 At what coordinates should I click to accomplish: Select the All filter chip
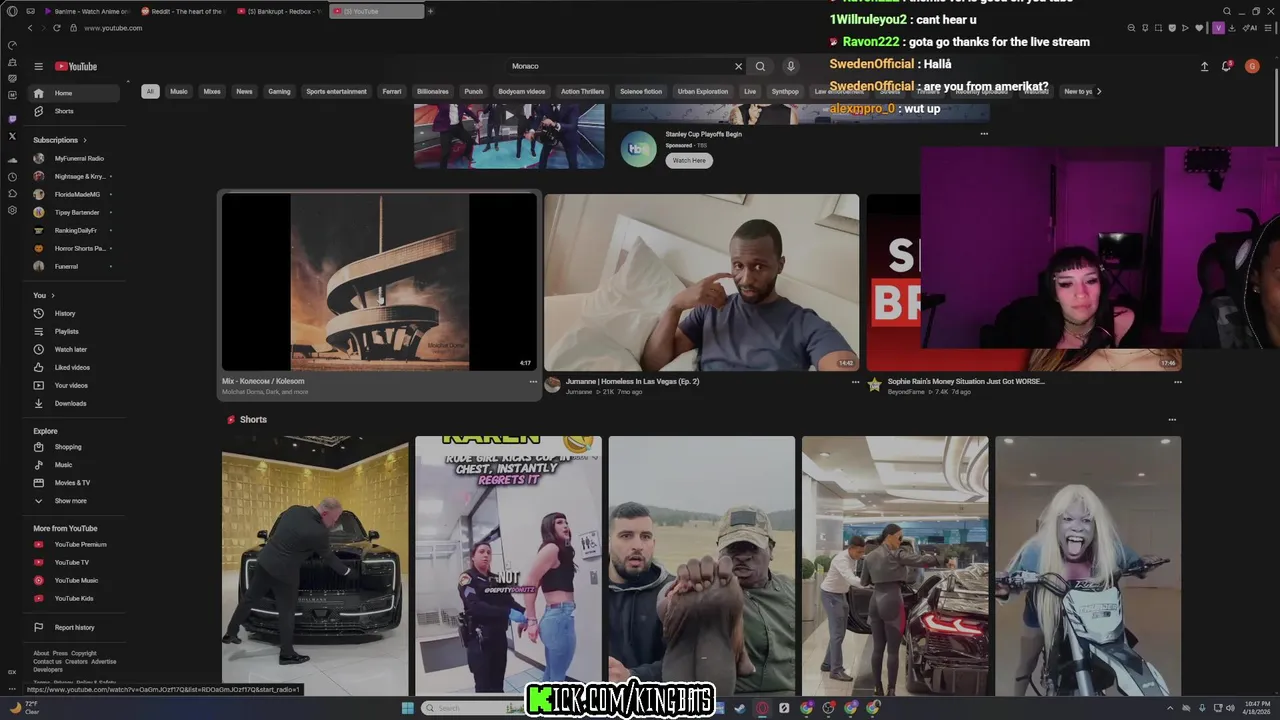150,91
